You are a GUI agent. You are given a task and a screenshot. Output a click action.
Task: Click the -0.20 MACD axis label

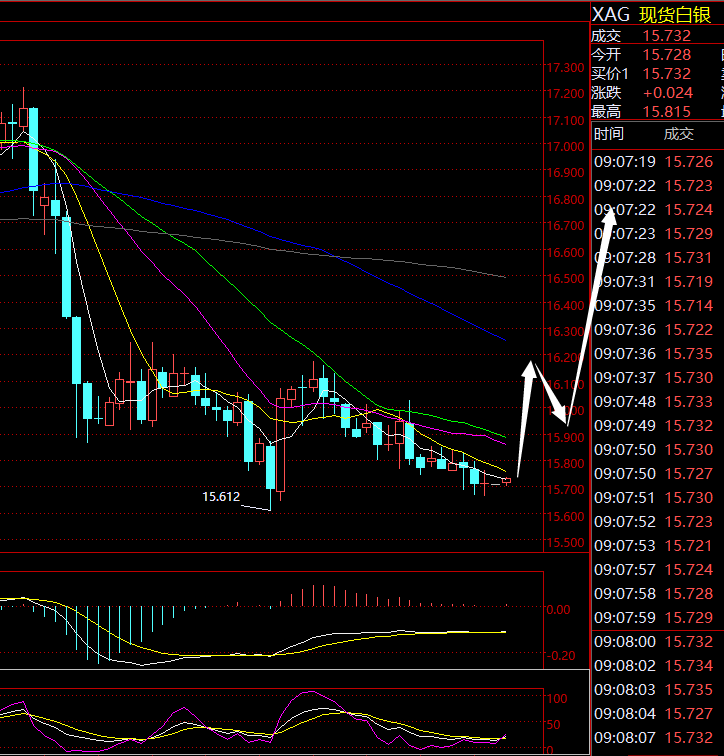tap(561, 656)
